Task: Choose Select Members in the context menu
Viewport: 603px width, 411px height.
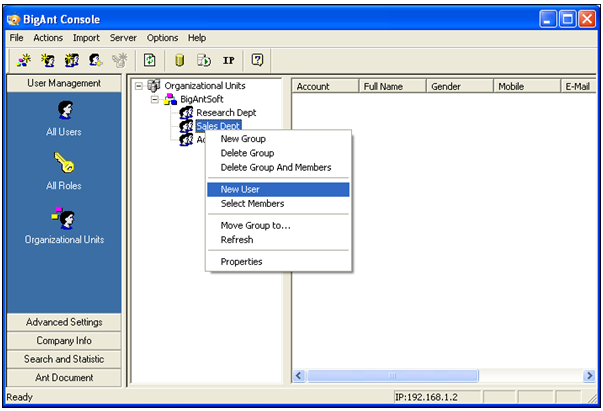Action: point(278,203)
